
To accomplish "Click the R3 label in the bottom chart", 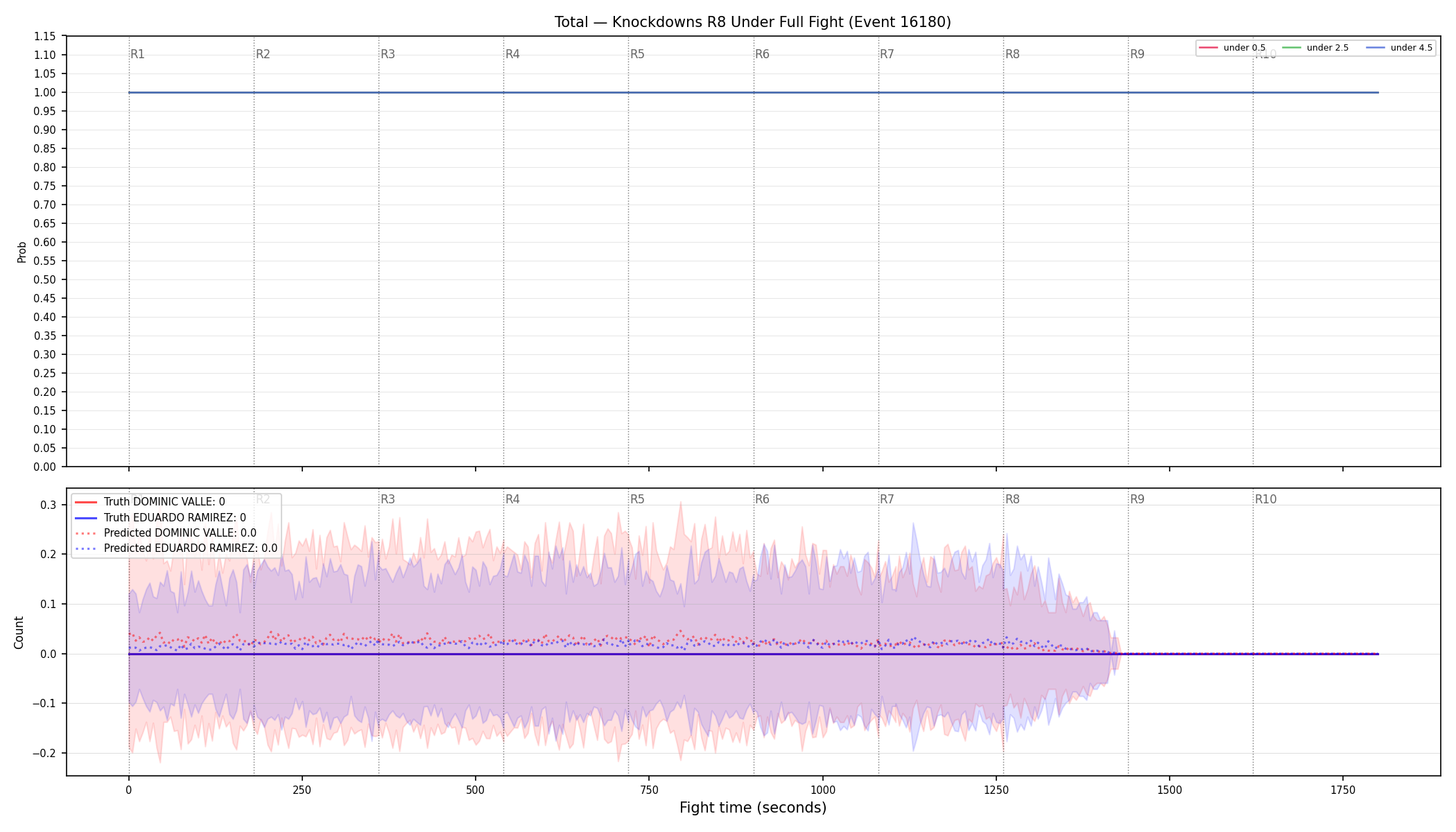I will tap(388, 499).
